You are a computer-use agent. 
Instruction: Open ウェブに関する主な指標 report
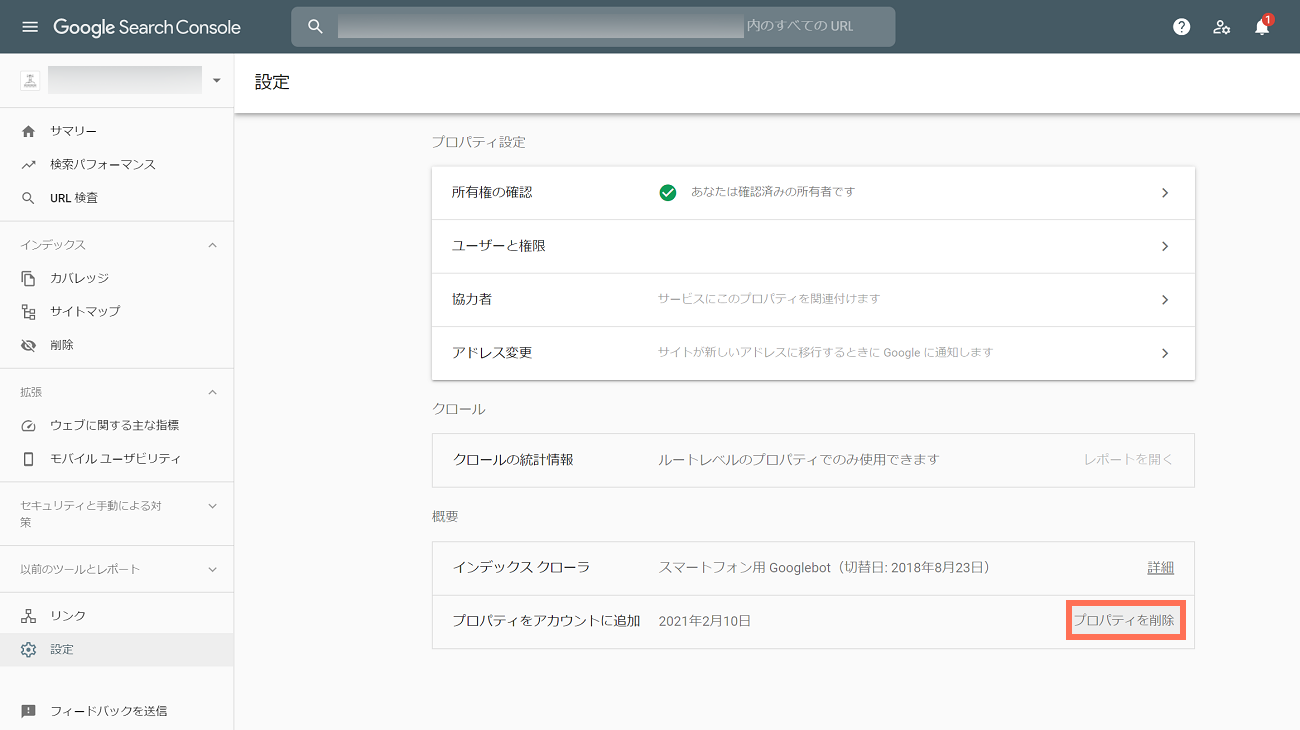click(x=114, y=425)
